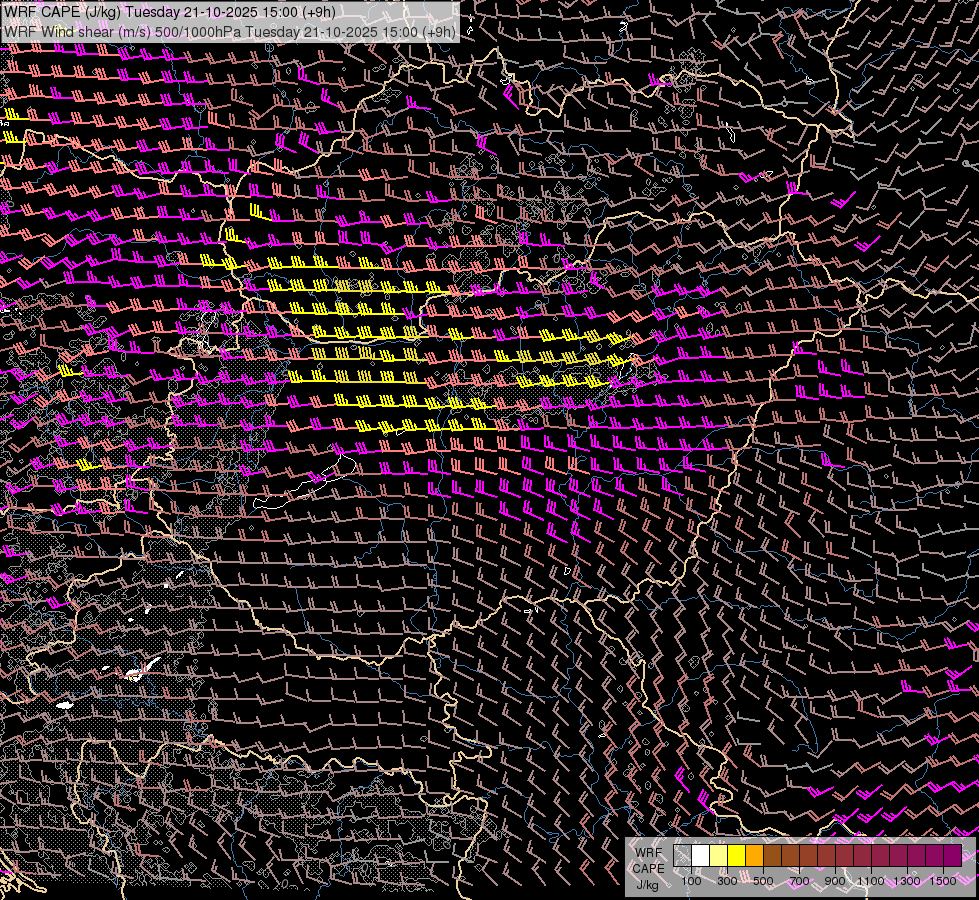Viewport: 979px width, 900px height.
Task: Click the '1100' legend value
Action: pyautogui.click(x=871, y=881)
